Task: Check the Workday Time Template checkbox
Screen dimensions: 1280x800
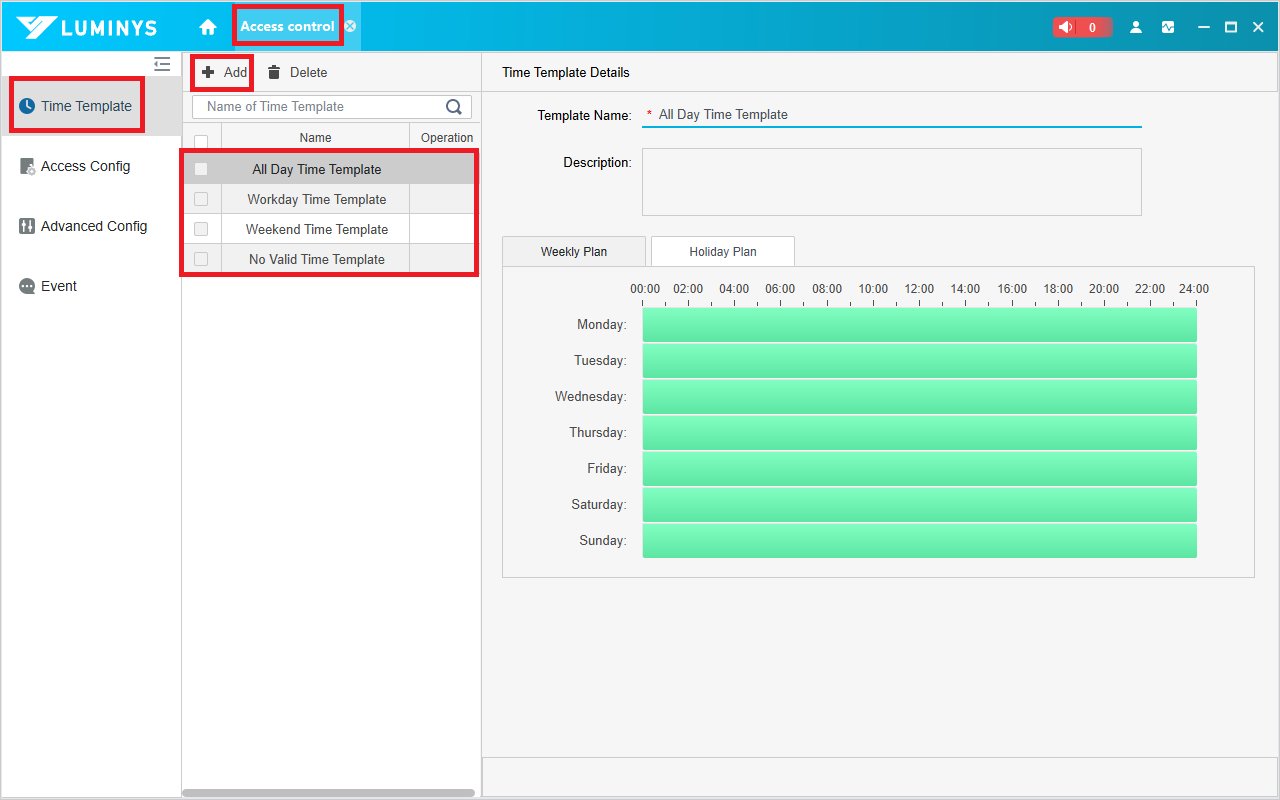Action: point(201,199)
